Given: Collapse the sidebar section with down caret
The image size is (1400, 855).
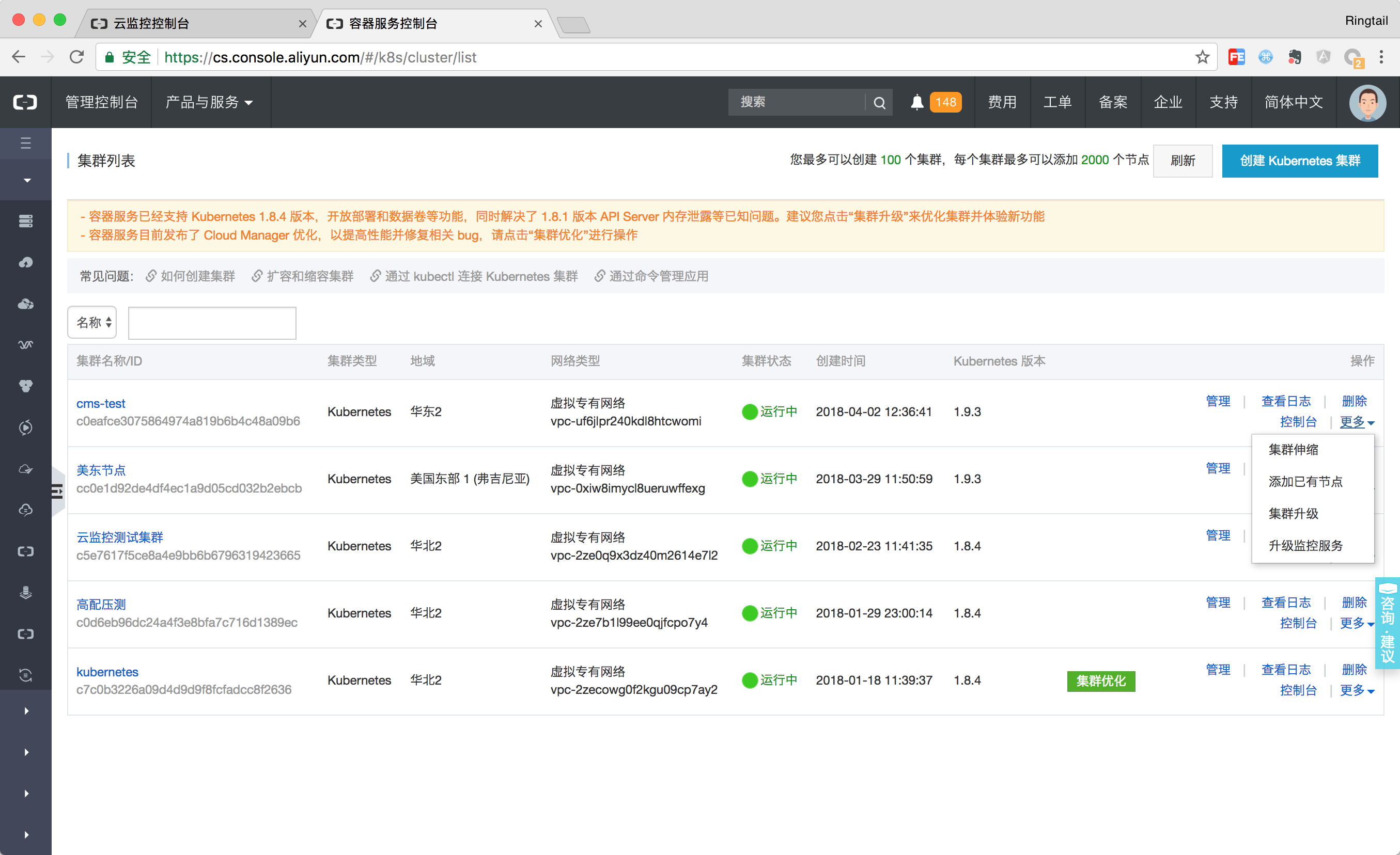Looking at the screenshot, I should (x=27, y=181).
